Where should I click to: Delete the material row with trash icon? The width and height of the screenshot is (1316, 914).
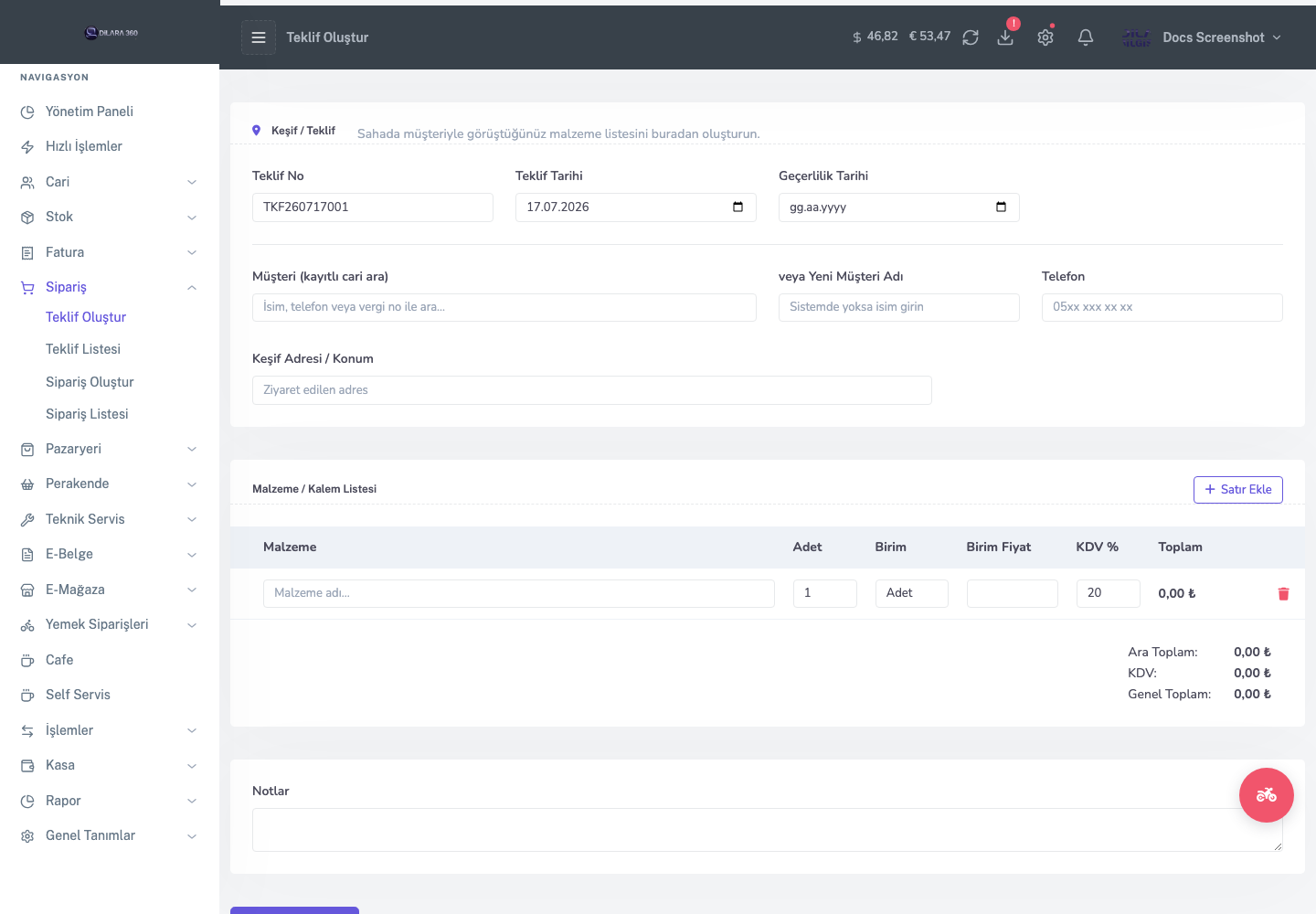tap(1283, 594)
